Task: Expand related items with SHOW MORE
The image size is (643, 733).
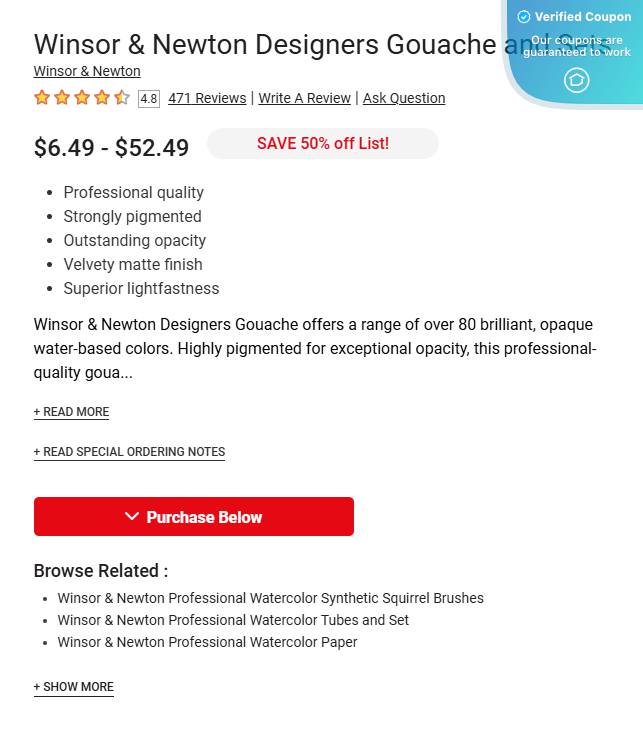Action: [73, 687]
